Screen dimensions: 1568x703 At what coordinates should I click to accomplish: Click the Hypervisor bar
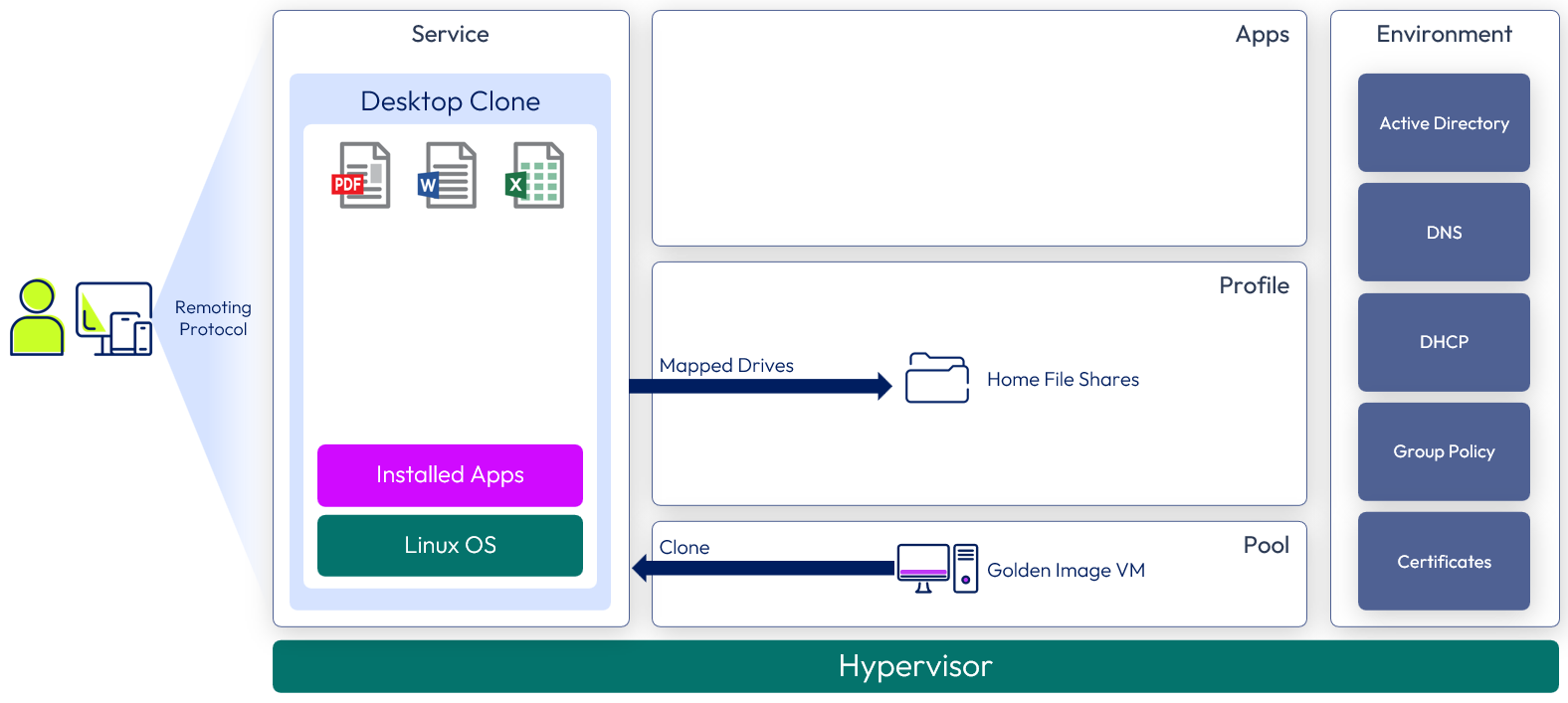[915, 666]
